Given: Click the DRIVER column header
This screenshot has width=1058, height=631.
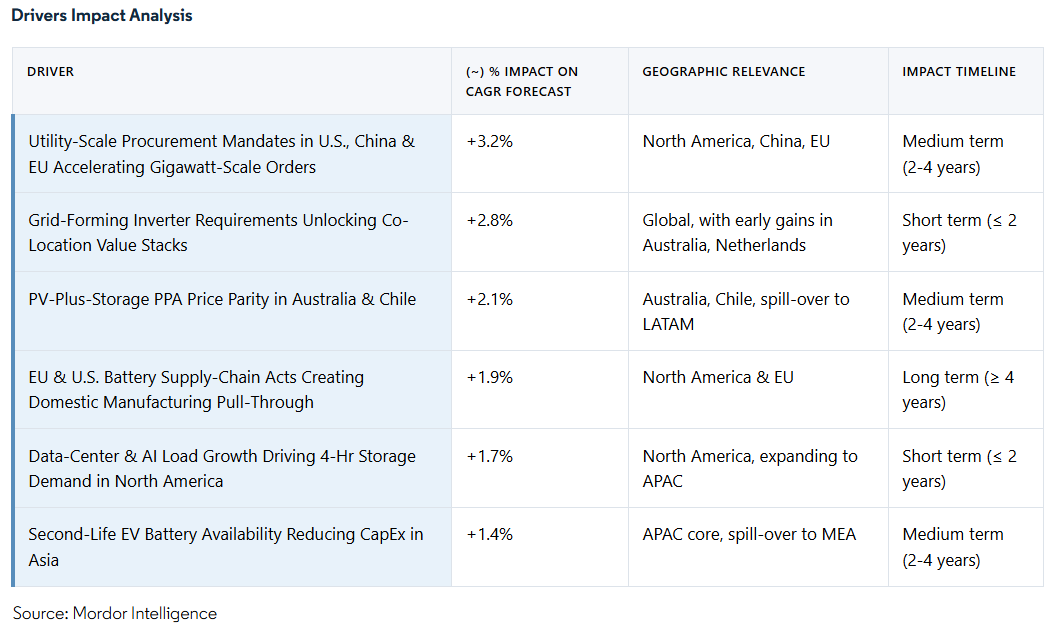Looking at the screenshot, I should pyautogui.click(x=50, y=72).
